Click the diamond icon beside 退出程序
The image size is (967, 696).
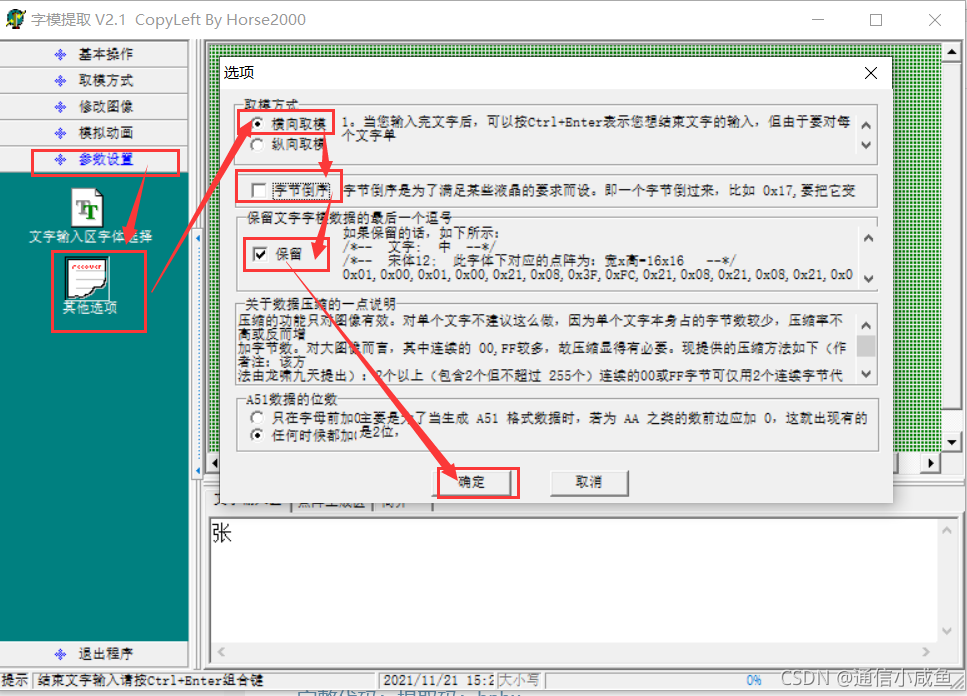coord(60,654)
